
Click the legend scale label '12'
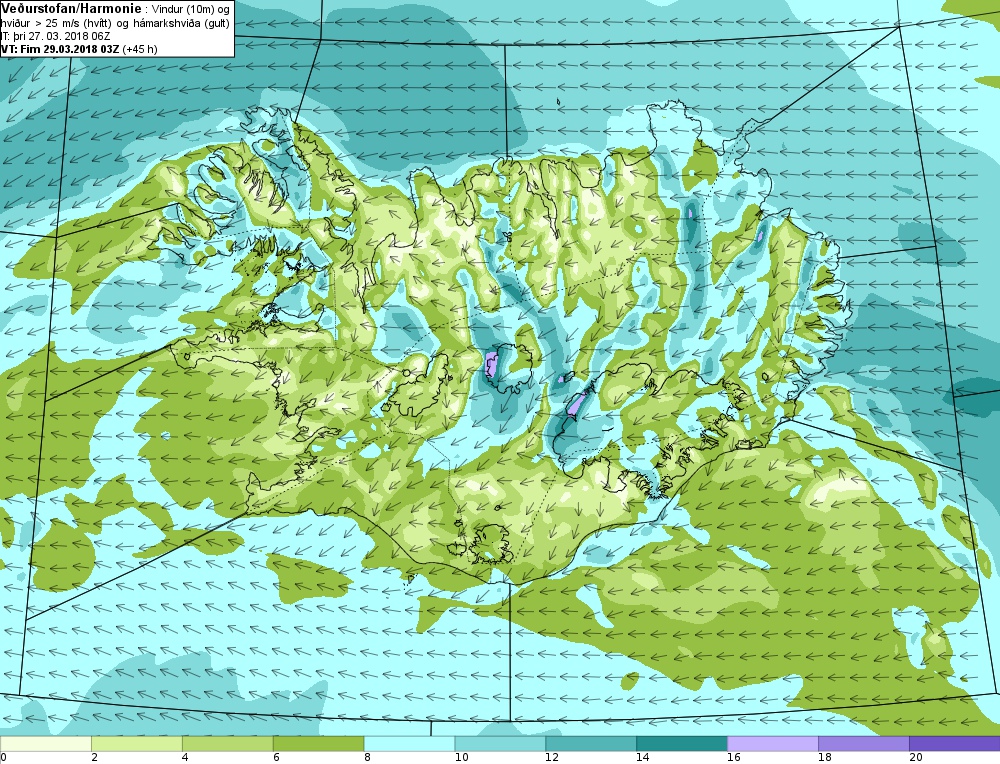pyautogui.click(x=552, y=758)
